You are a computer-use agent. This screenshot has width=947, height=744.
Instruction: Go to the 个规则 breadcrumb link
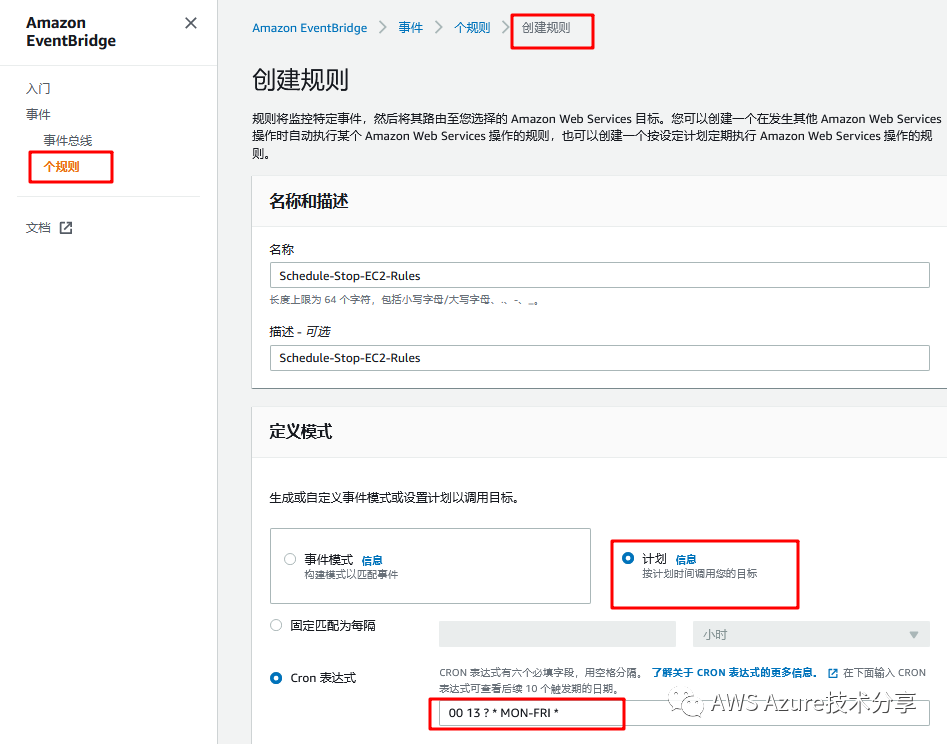pos(472,28)
